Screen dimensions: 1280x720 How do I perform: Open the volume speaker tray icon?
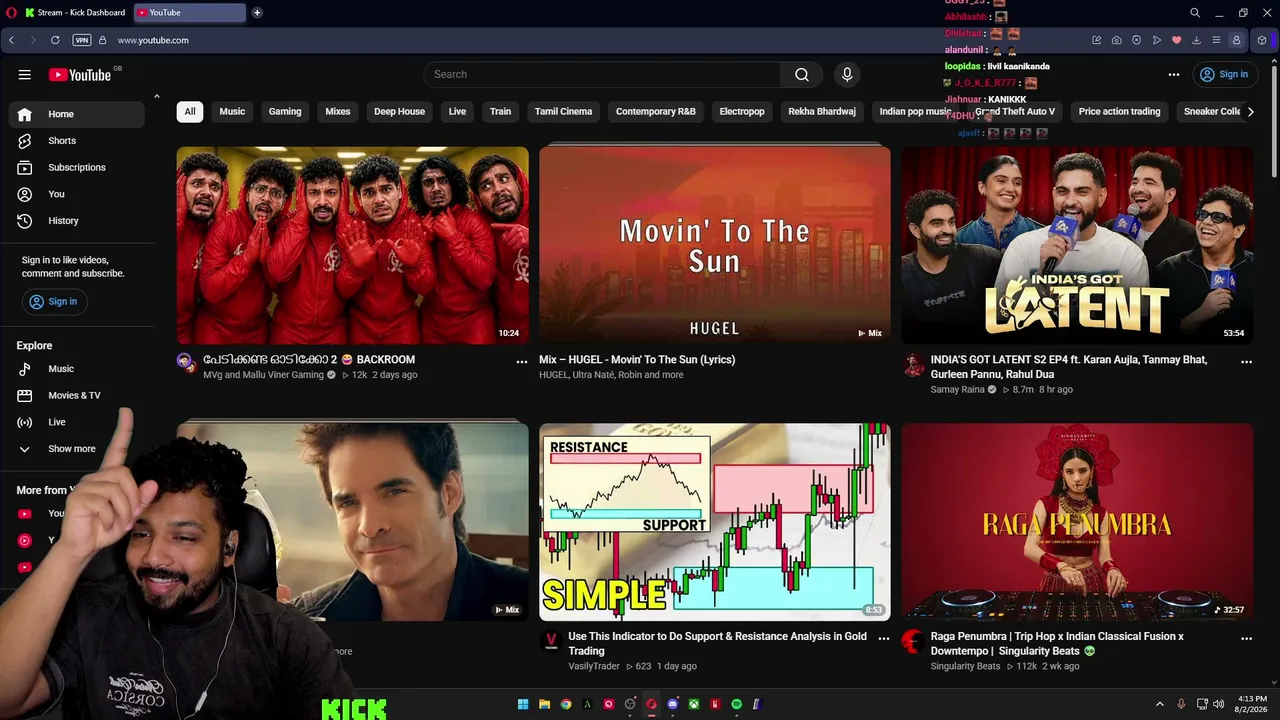coord(1218,704)
